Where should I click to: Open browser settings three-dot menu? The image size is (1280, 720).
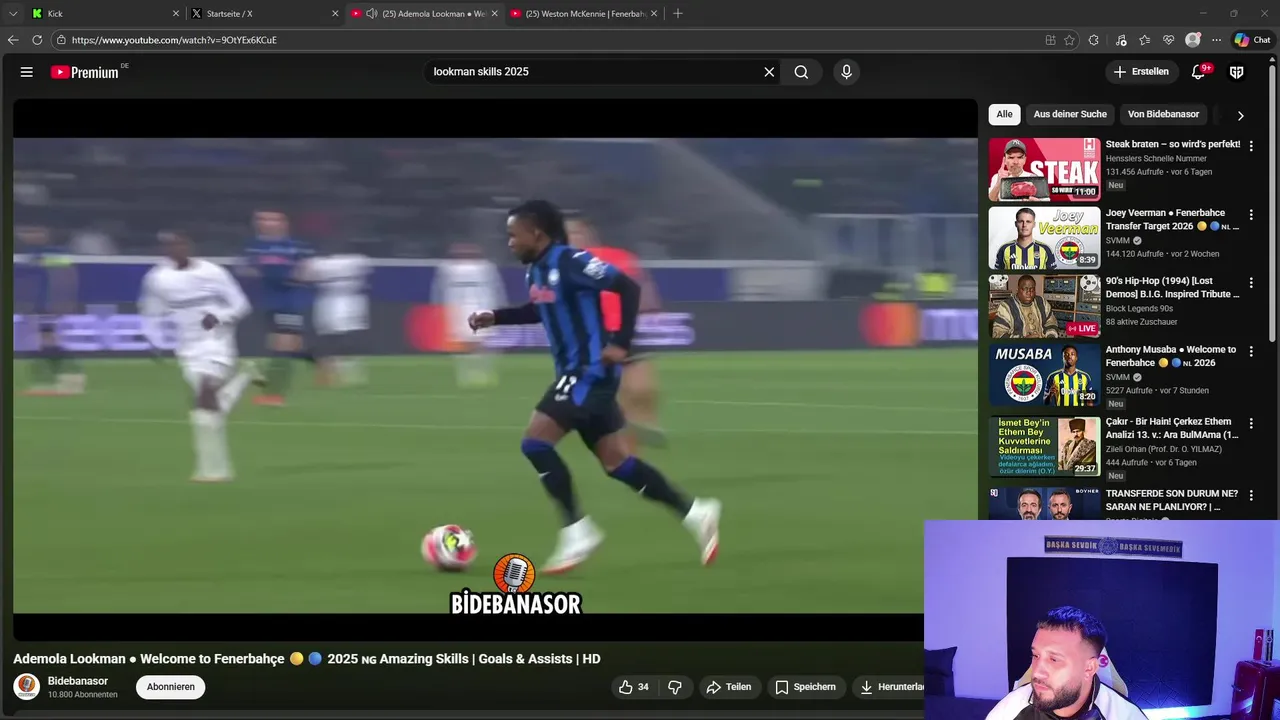coord(1217,40)
